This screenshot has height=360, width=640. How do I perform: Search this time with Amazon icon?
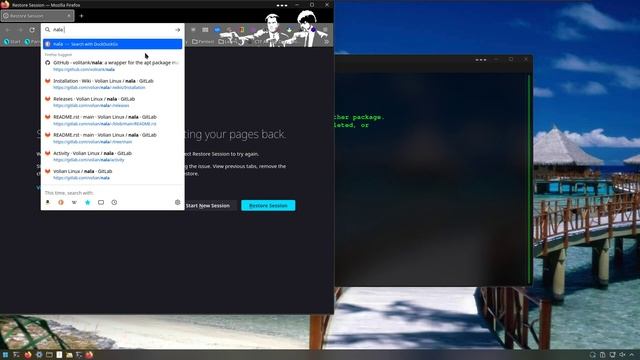coord(48,202)
